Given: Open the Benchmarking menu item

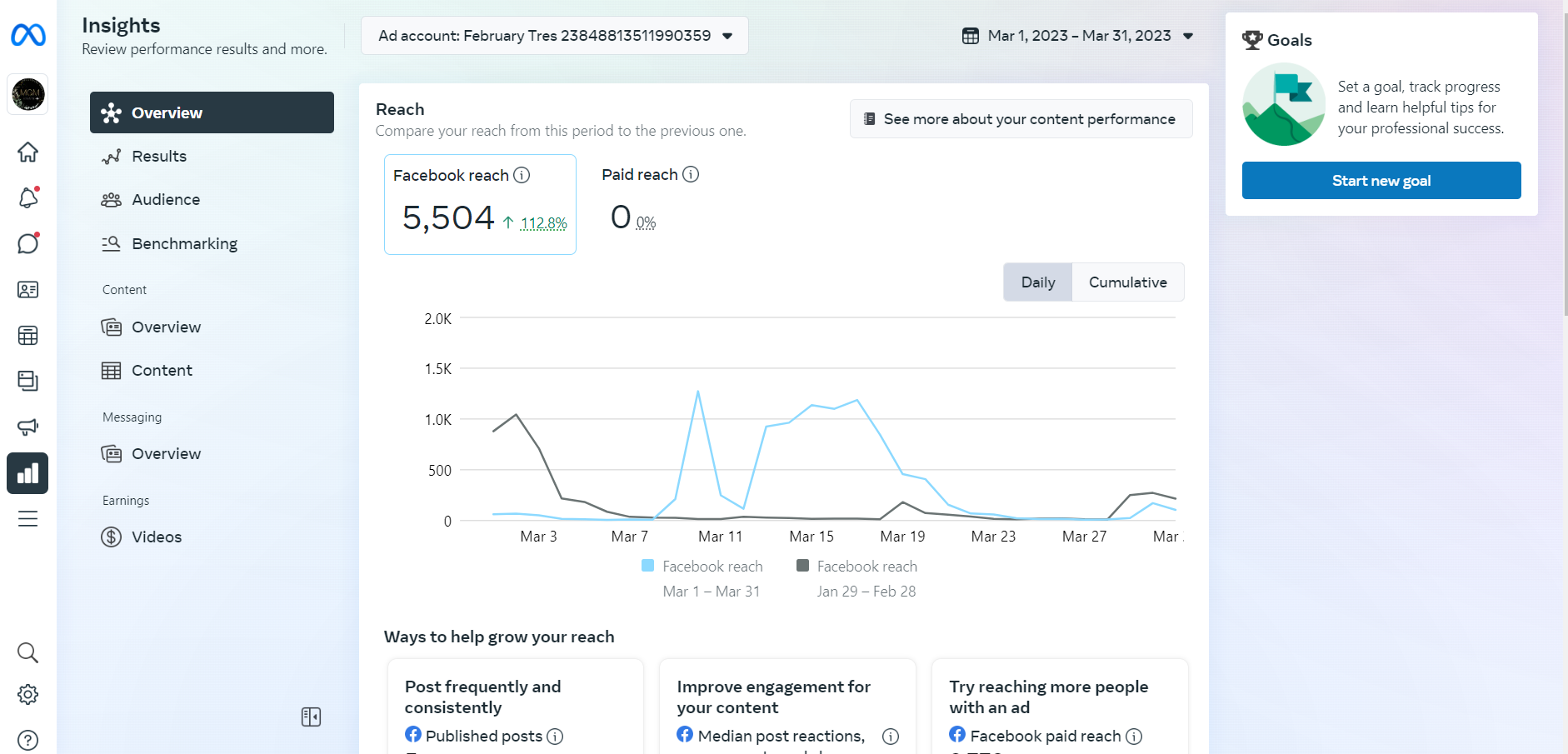Looking at the screenshot, I should tap(184, 244).
